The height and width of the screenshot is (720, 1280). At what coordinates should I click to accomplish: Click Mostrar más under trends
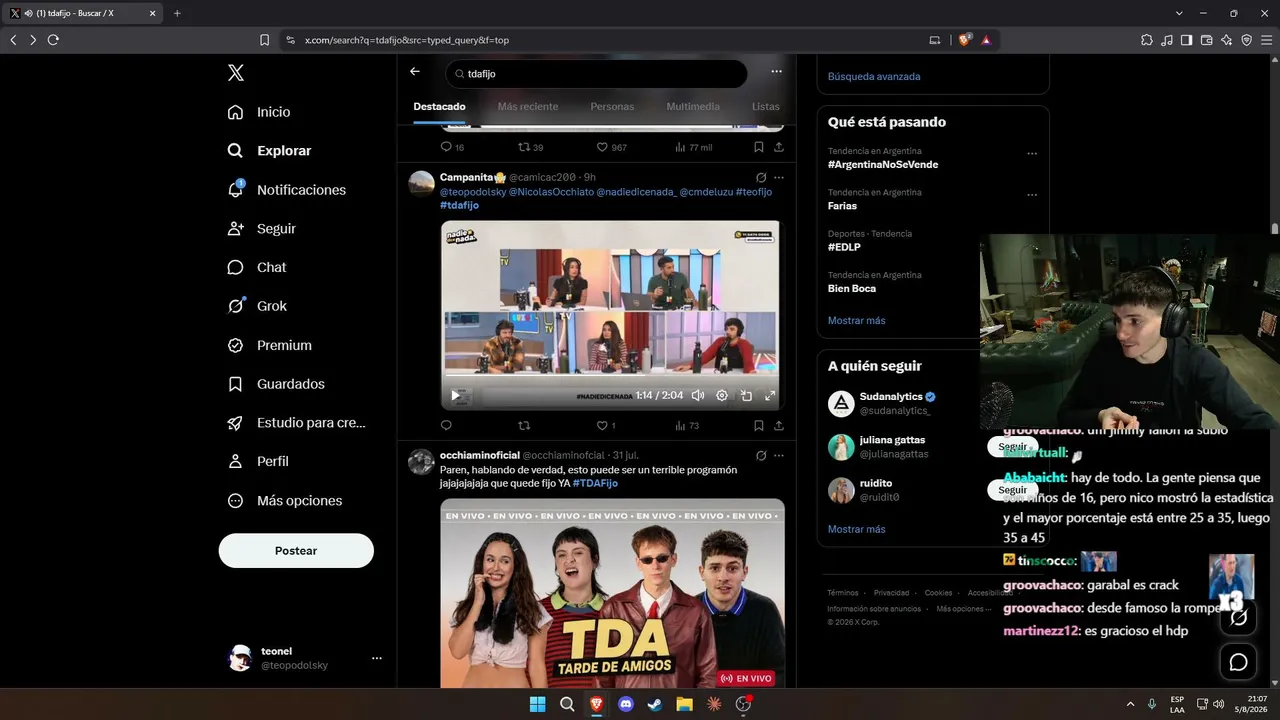(x=857, y=321)
